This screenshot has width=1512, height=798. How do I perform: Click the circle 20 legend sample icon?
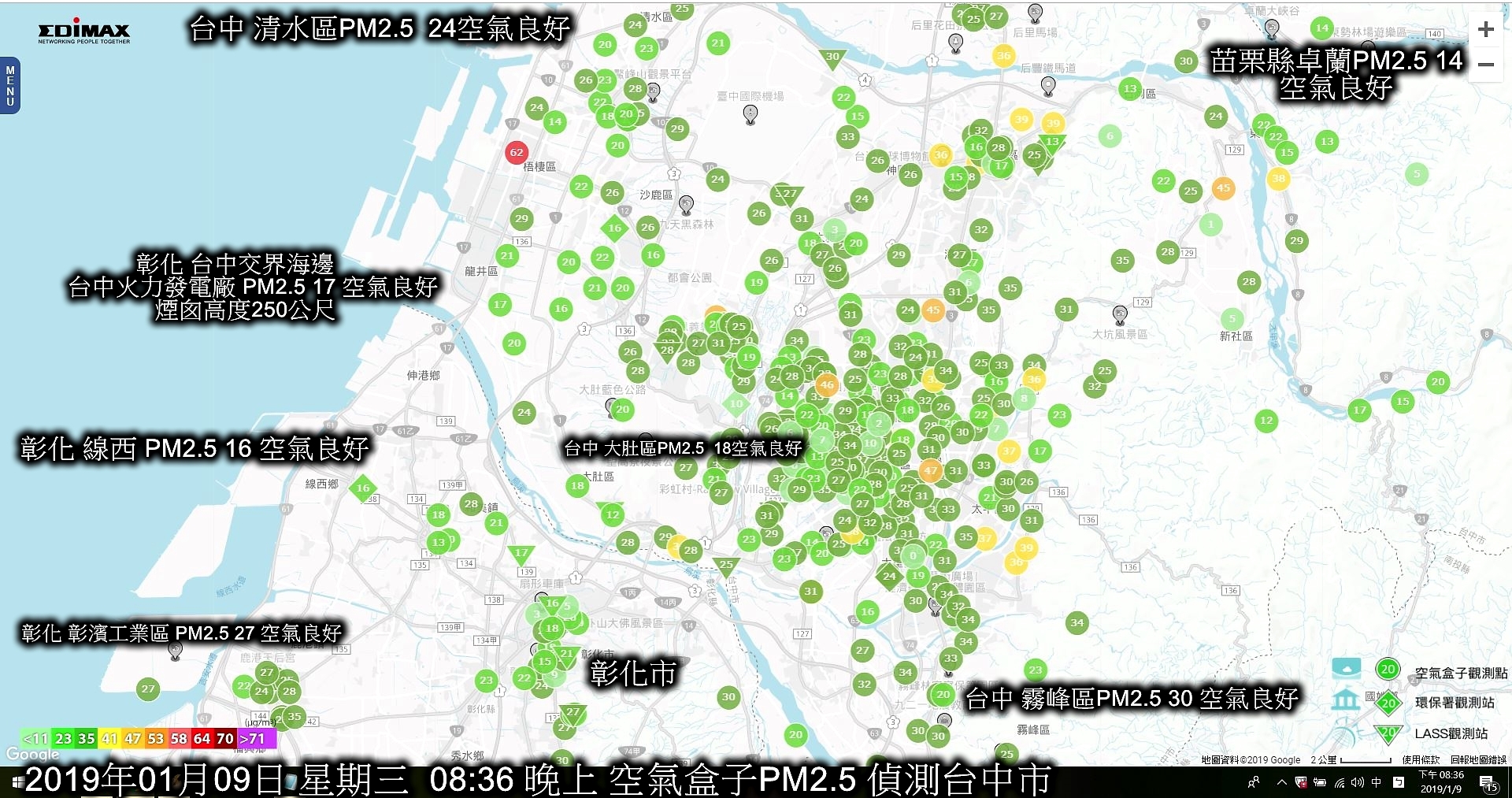click(1388, 670)
